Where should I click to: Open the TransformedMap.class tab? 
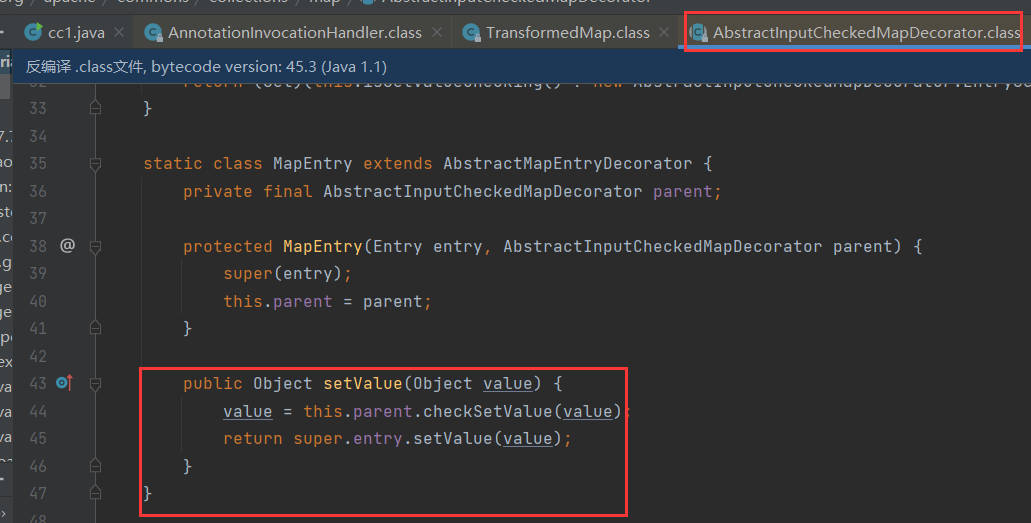click(x=567, y=32)
